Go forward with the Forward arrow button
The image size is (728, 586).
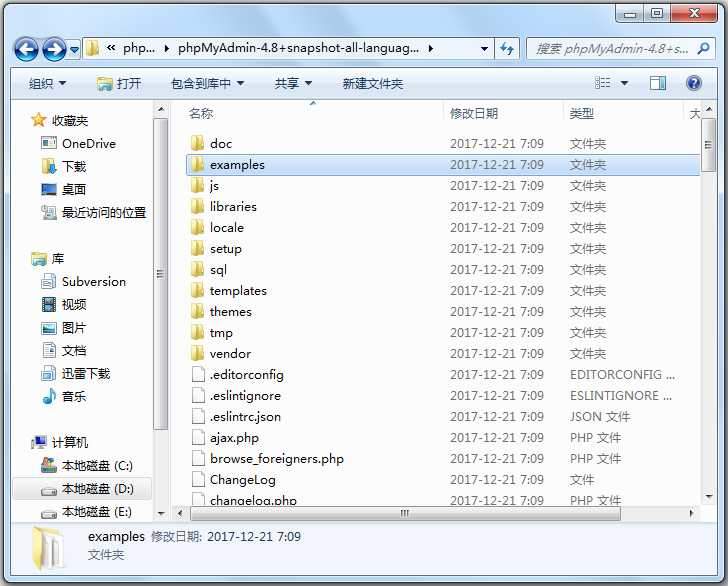[x=54, y=49]
